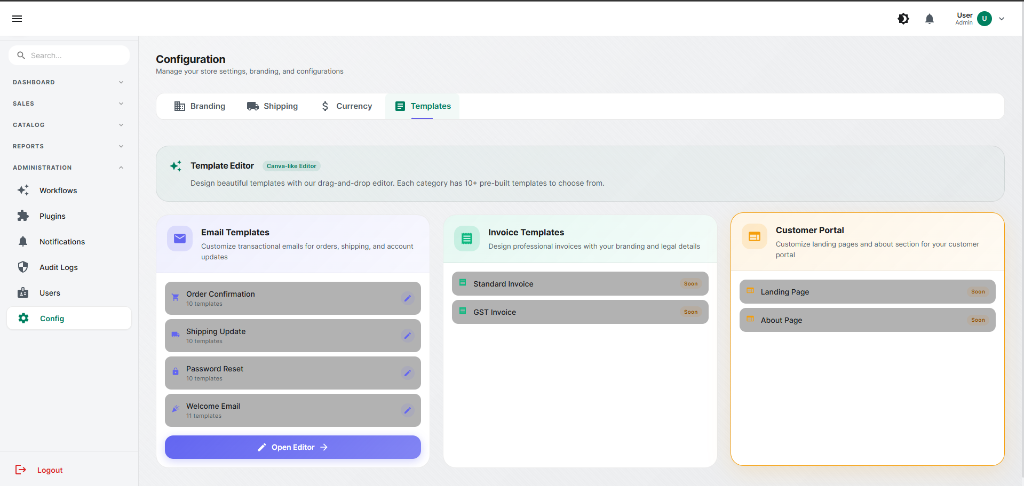The image size is (1024, 486).
Task: Expand the user account dropdown arrow
Action: [x=1001, y=19]
